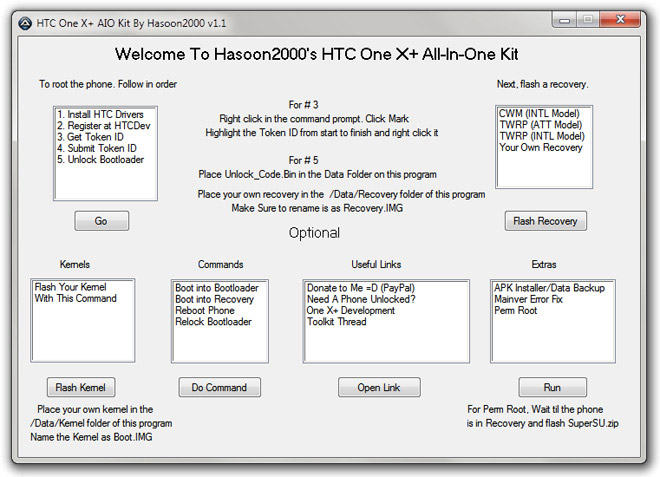The image size is (660, 477).
Task: Pick 'TWRP (INTL Model)' recovery
Action: pyautogui.click(x=542, y=136)
